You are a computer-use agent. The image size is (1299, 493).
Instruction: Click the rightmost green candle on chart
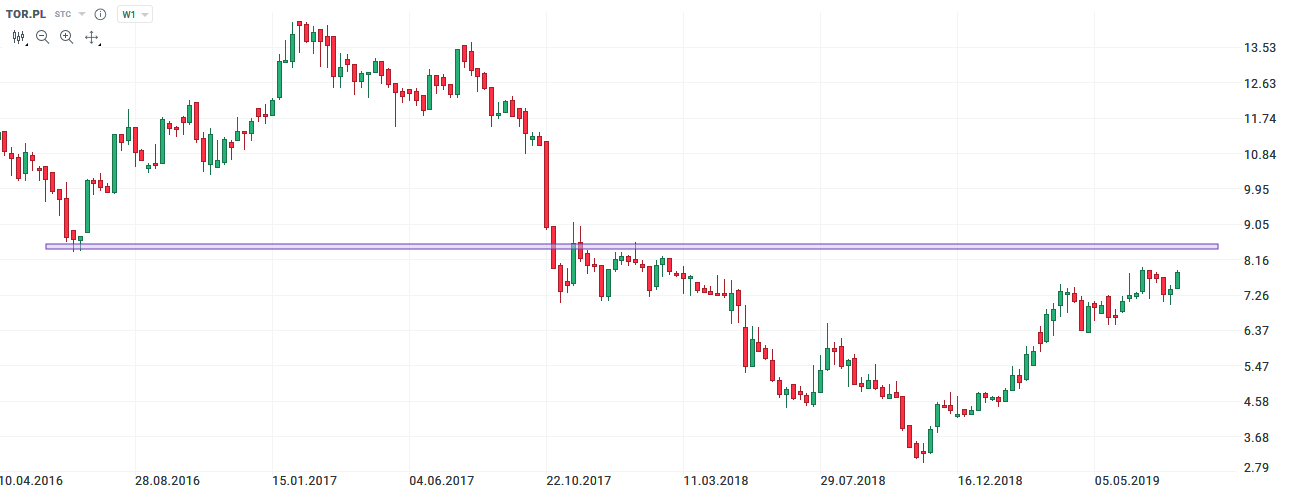point(1177,280)
